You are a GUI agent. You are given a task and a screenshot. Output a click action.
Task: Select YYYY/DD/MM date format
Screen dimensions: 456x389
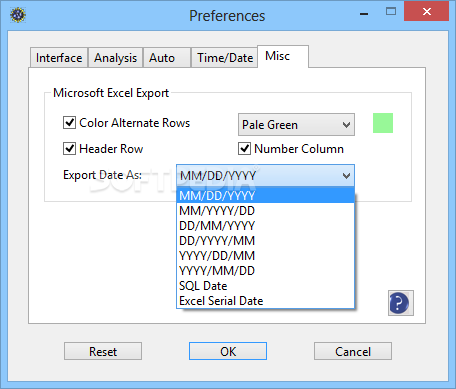(265, 256)
